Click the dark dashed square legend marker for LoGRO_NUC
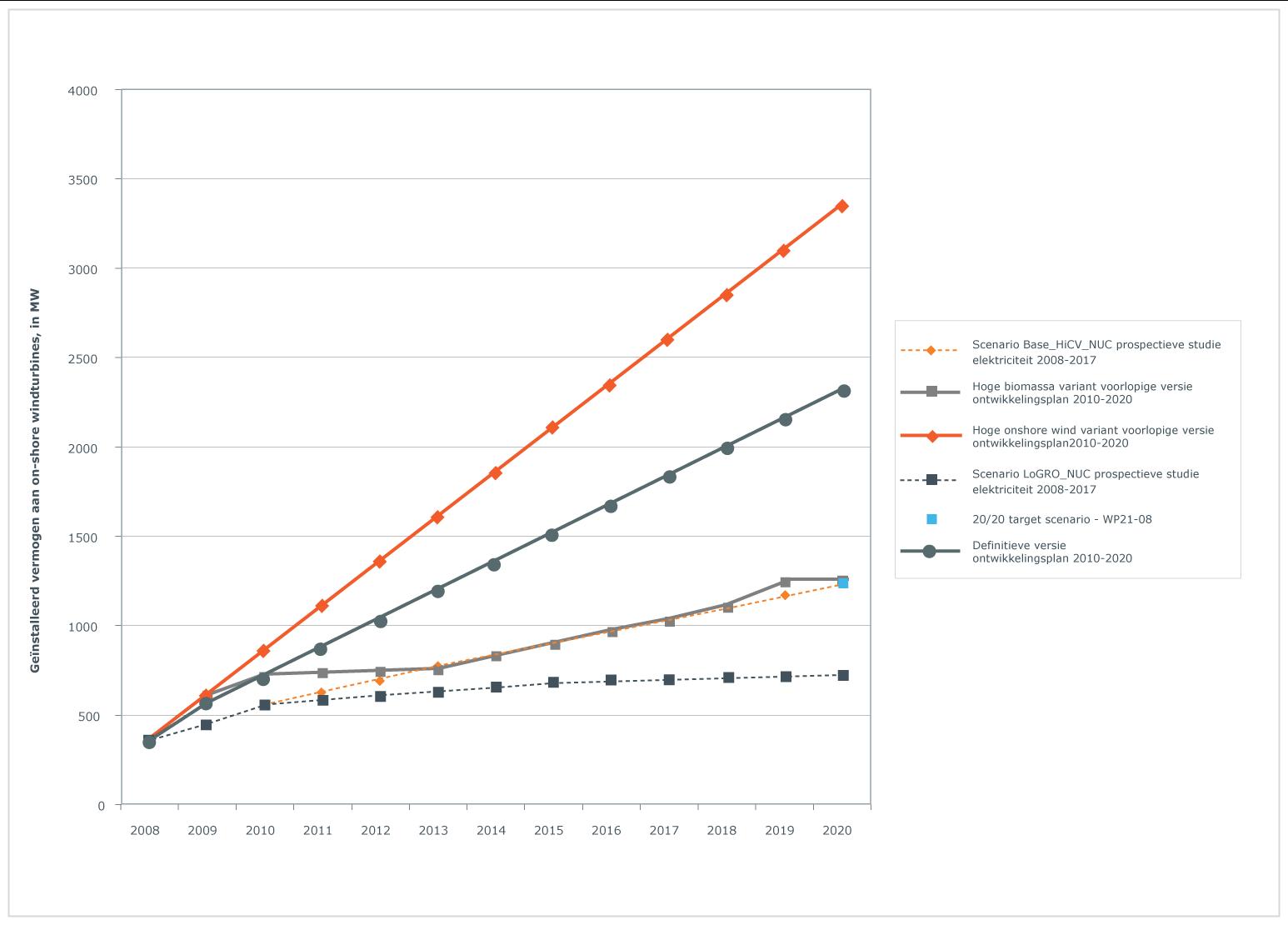 coord(931,479)
